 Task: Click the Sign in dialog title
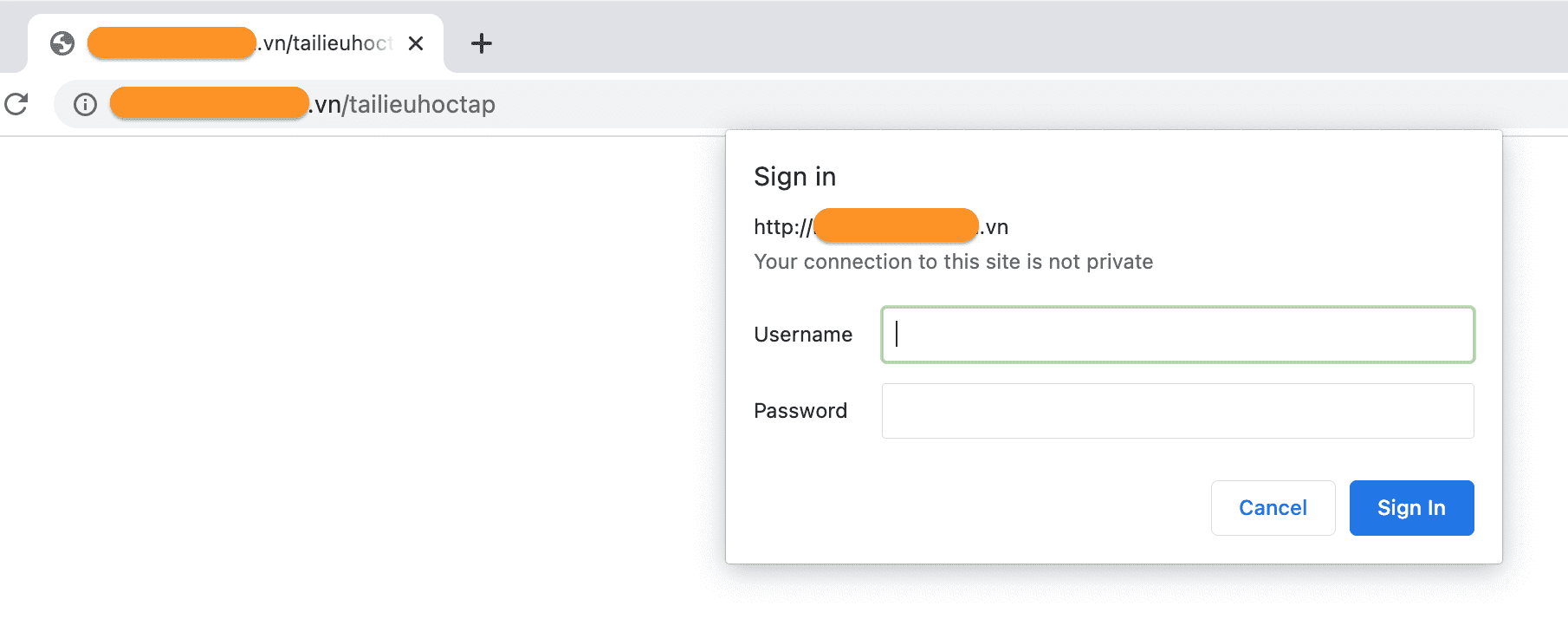pos(794,176)
